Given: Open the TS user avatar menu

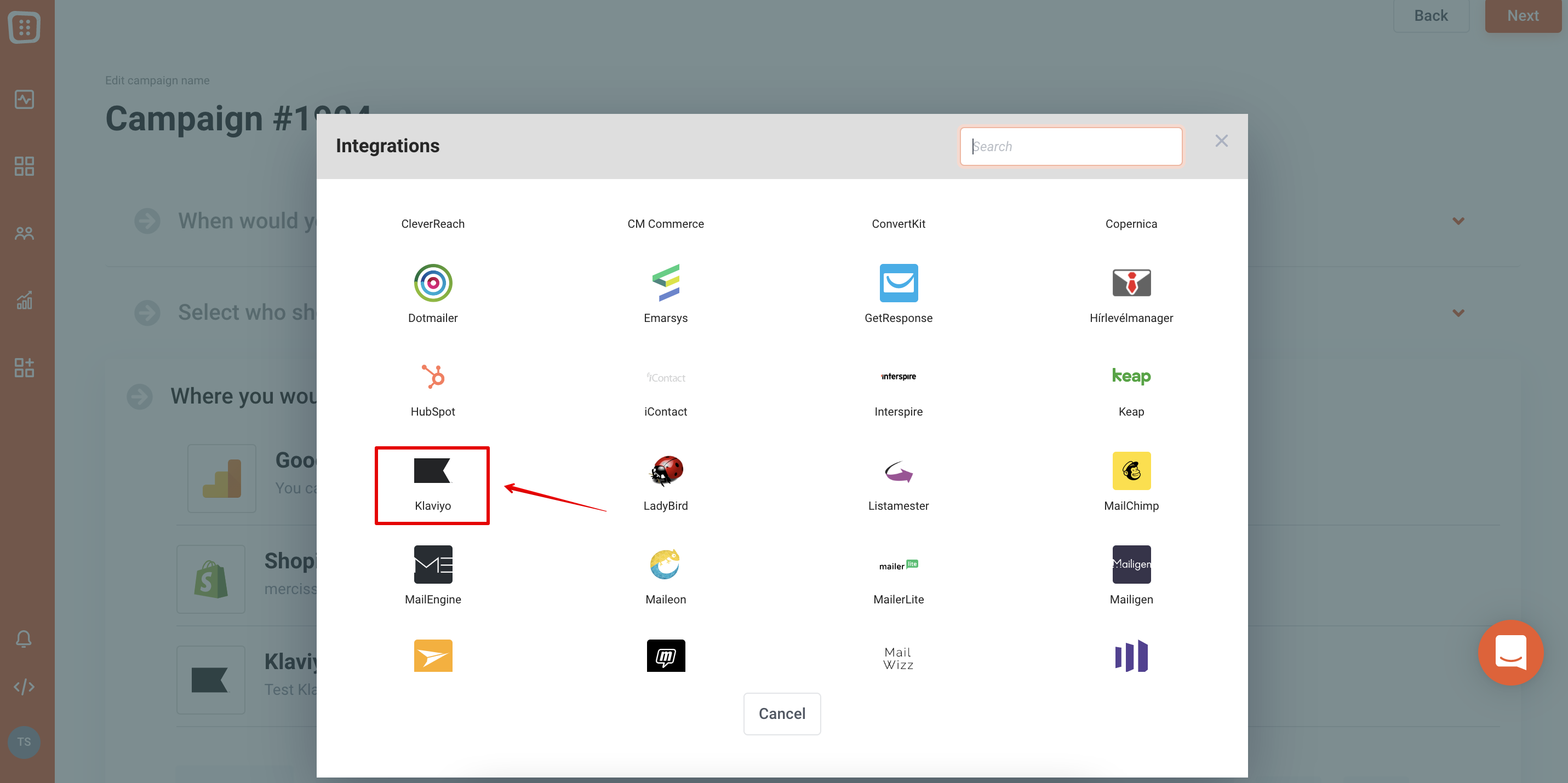Looking at the screenshot, I should [x=24, y=741].
